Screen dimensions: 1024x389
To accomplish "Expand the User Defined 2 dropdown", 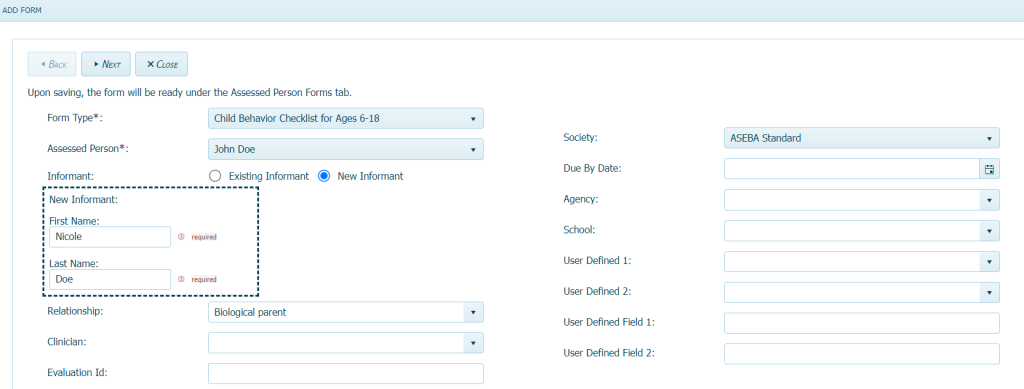I will click(989, 292).
